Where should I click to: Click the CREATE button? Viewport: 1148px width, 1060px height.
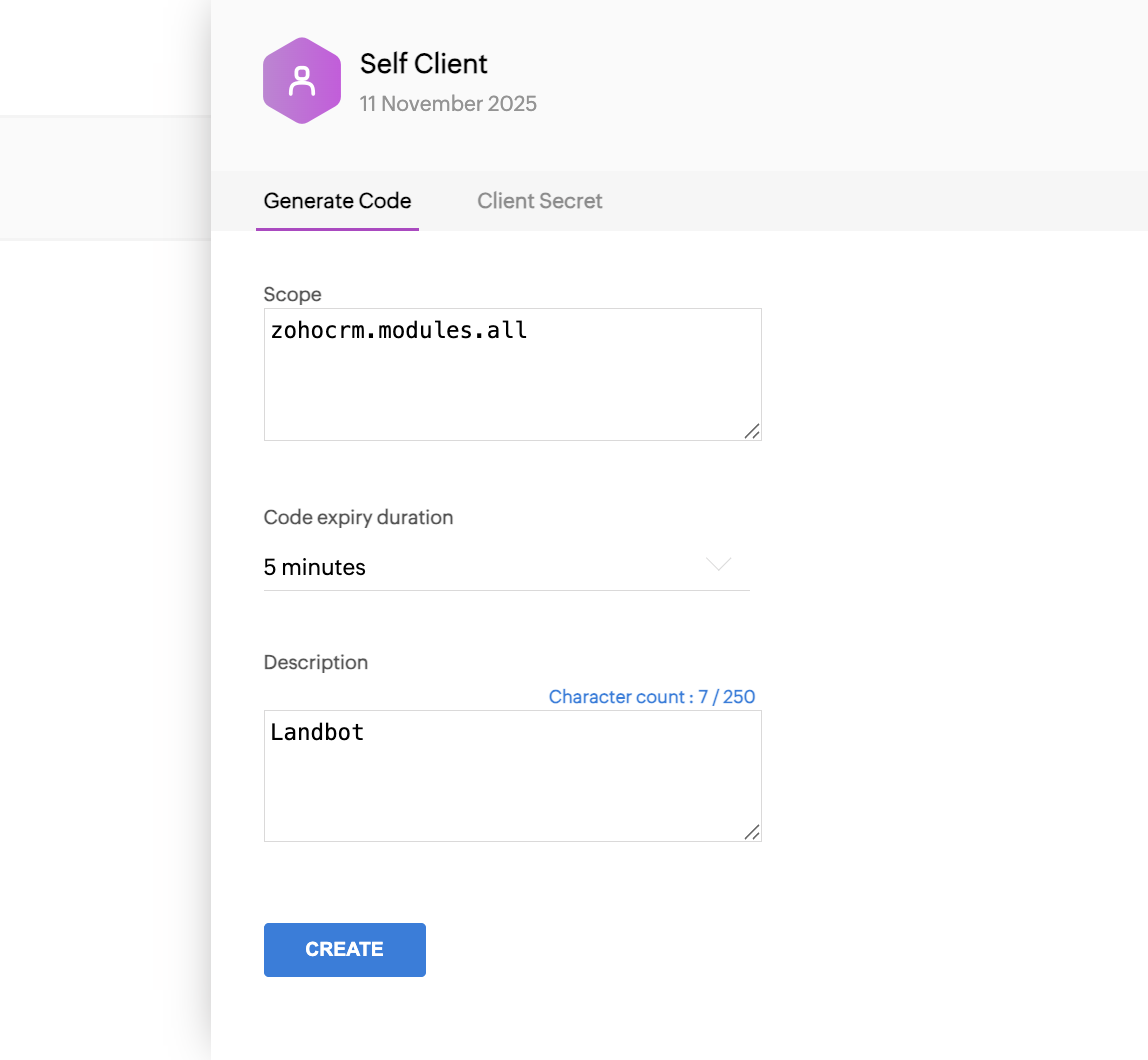pos(345,949)
